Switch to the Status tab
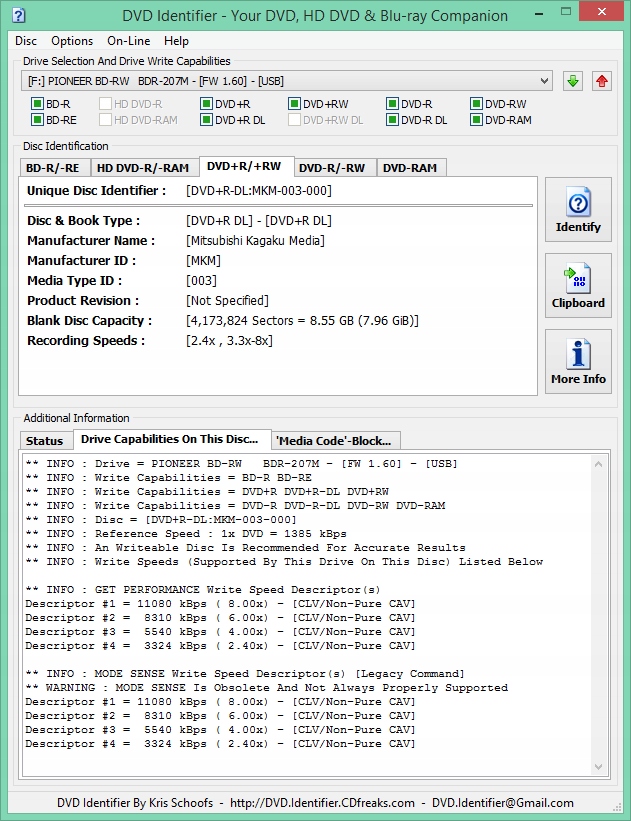 (44, 441)
